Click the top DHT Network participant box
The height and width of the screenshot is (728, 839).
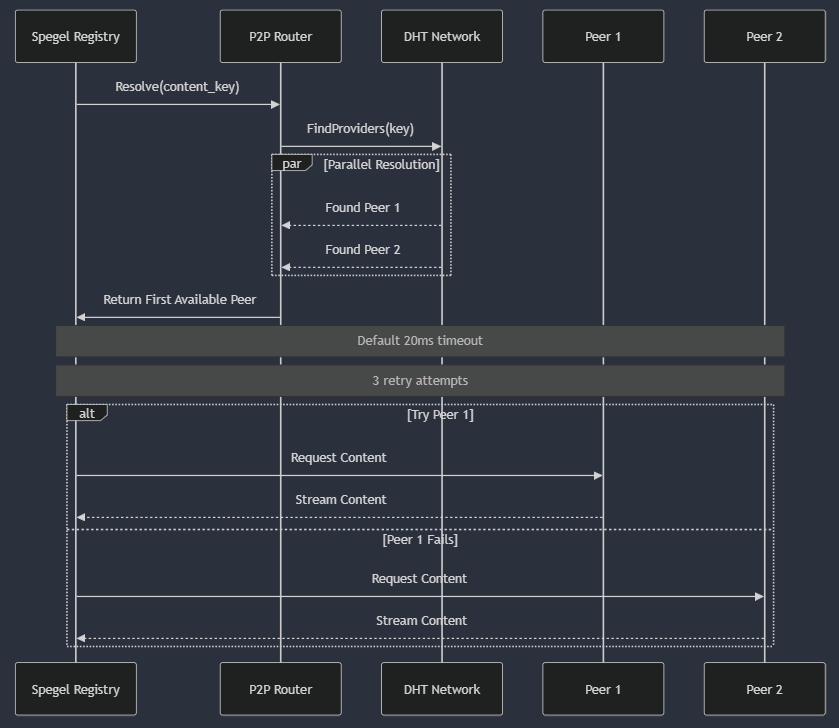tap(441, 37)
